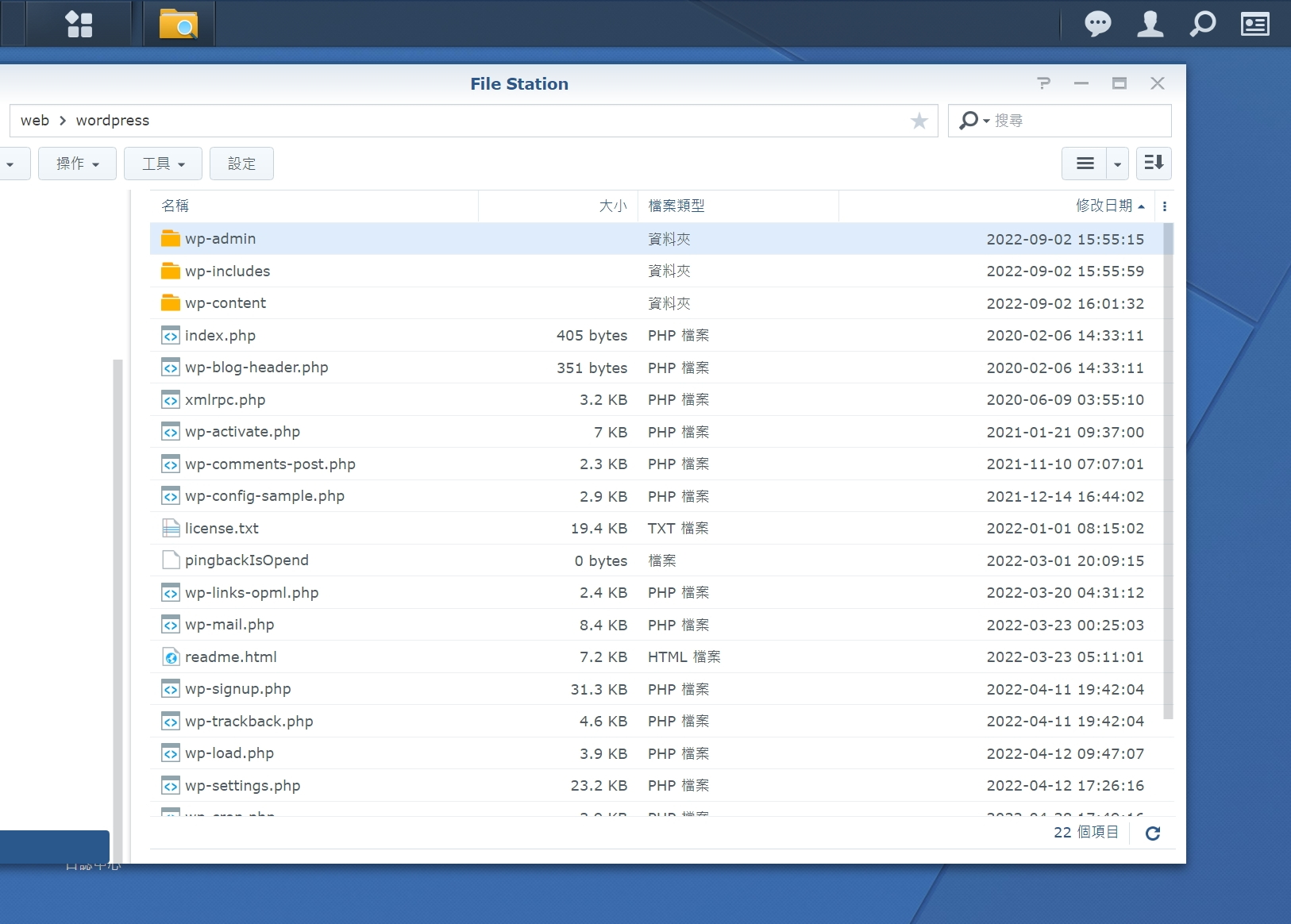Select the wp-blog-header.php file name
Viewport: 1291px width, 924px height.
click(x=256, y=368)
